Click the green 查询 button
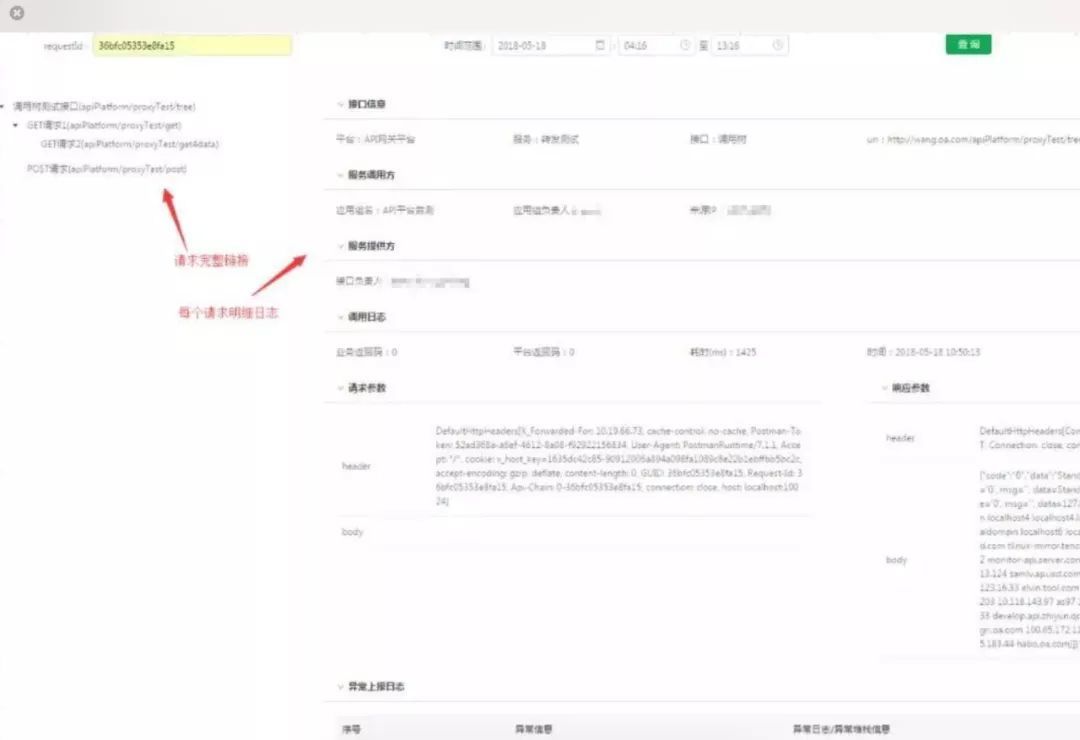Screen dimensions: 1080x740 (x=968, y=44)
